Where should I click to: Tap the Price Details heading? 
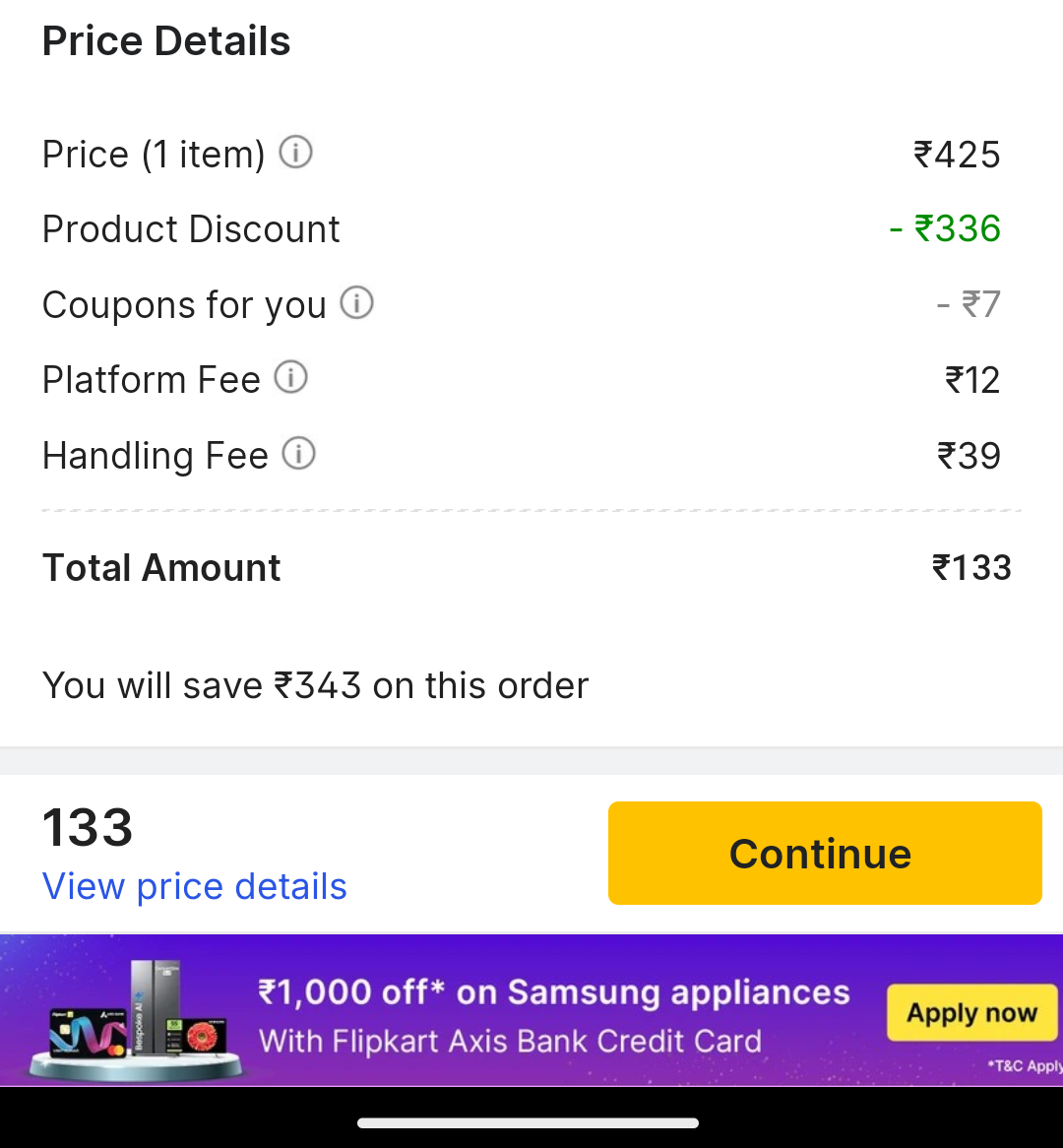click(166, 41)
